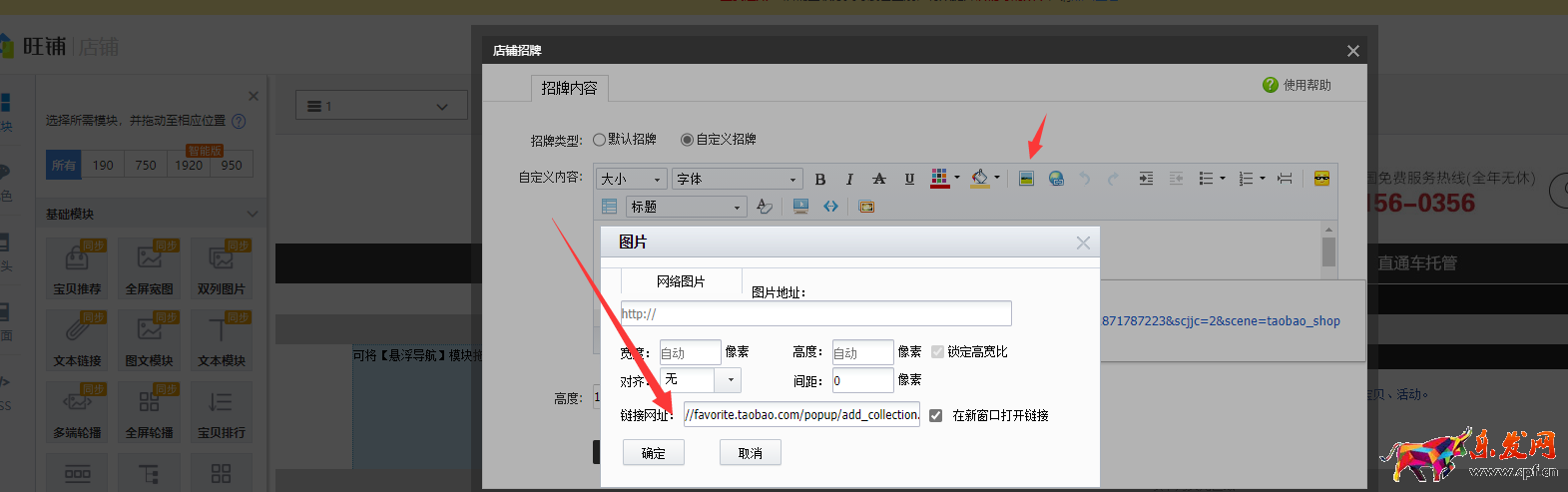Click the insert hyperlink globe icon
Screen dimensions: 1568x492
1056,179
